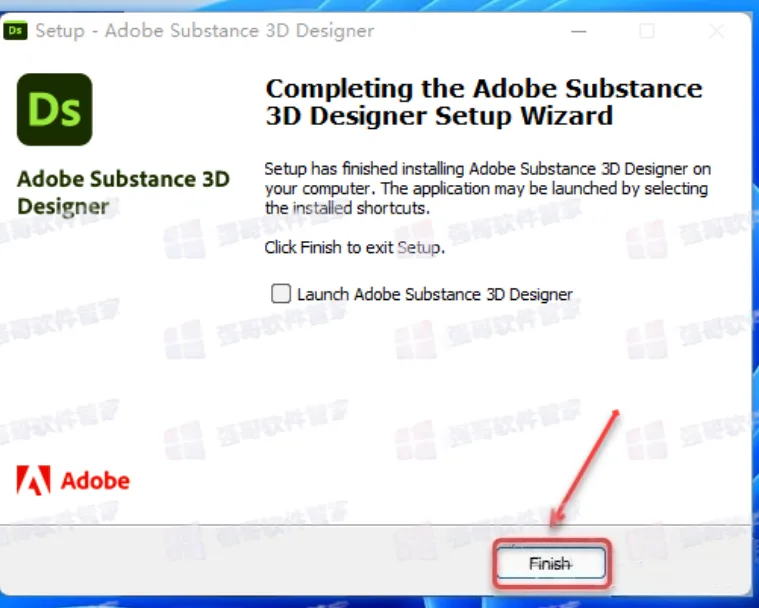Minimize the Setup window
759x608 pixels.
coord(578,31)
